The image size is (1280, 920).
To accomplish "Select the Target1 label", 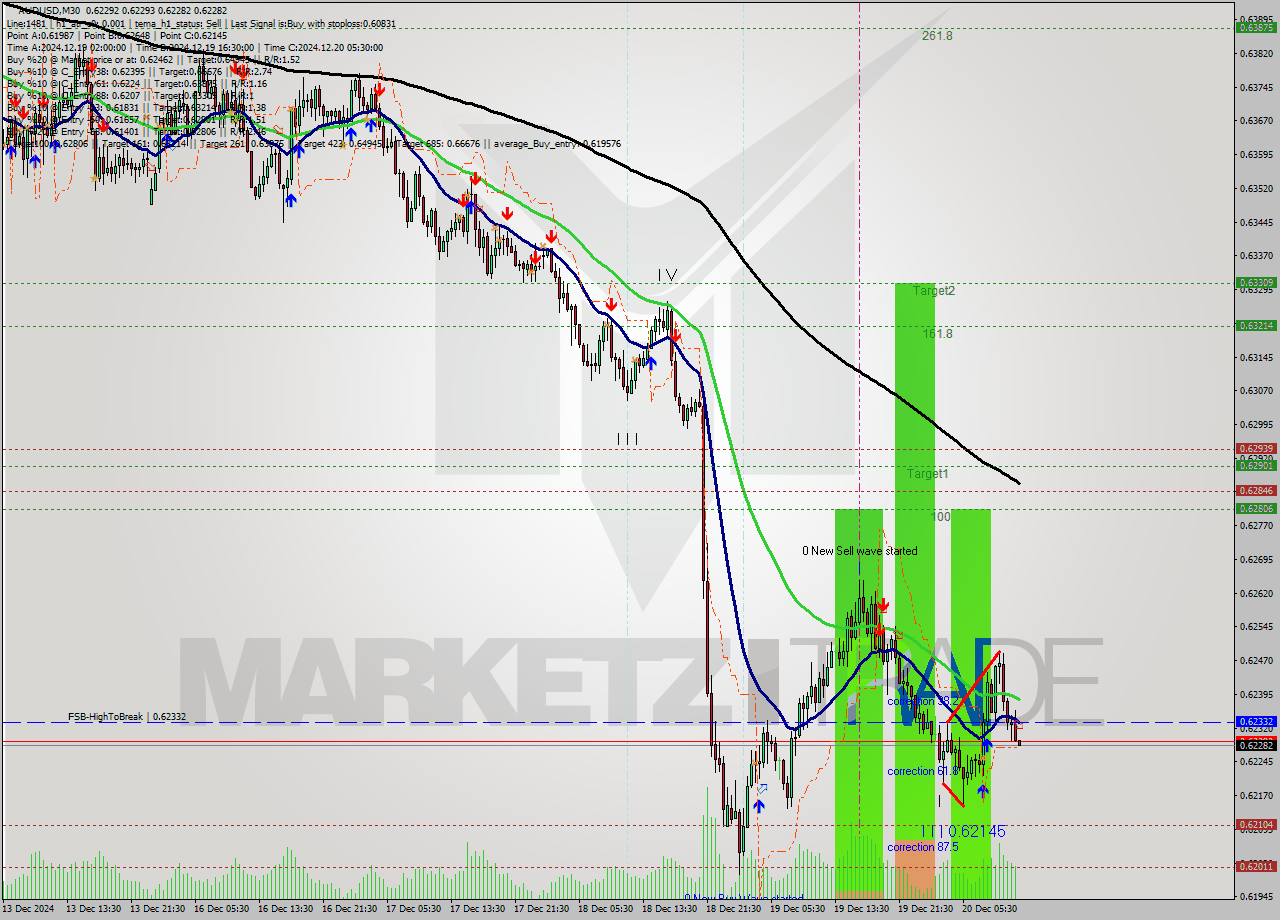I will pyautogui.click(x=927, y=473).
